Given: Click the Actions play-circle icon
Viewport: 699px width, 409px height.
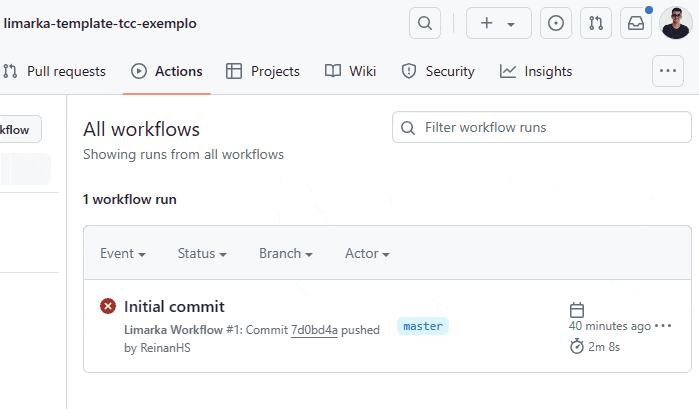Looking at the screenshot, I should pyautogui.click(x=139, y=71).
